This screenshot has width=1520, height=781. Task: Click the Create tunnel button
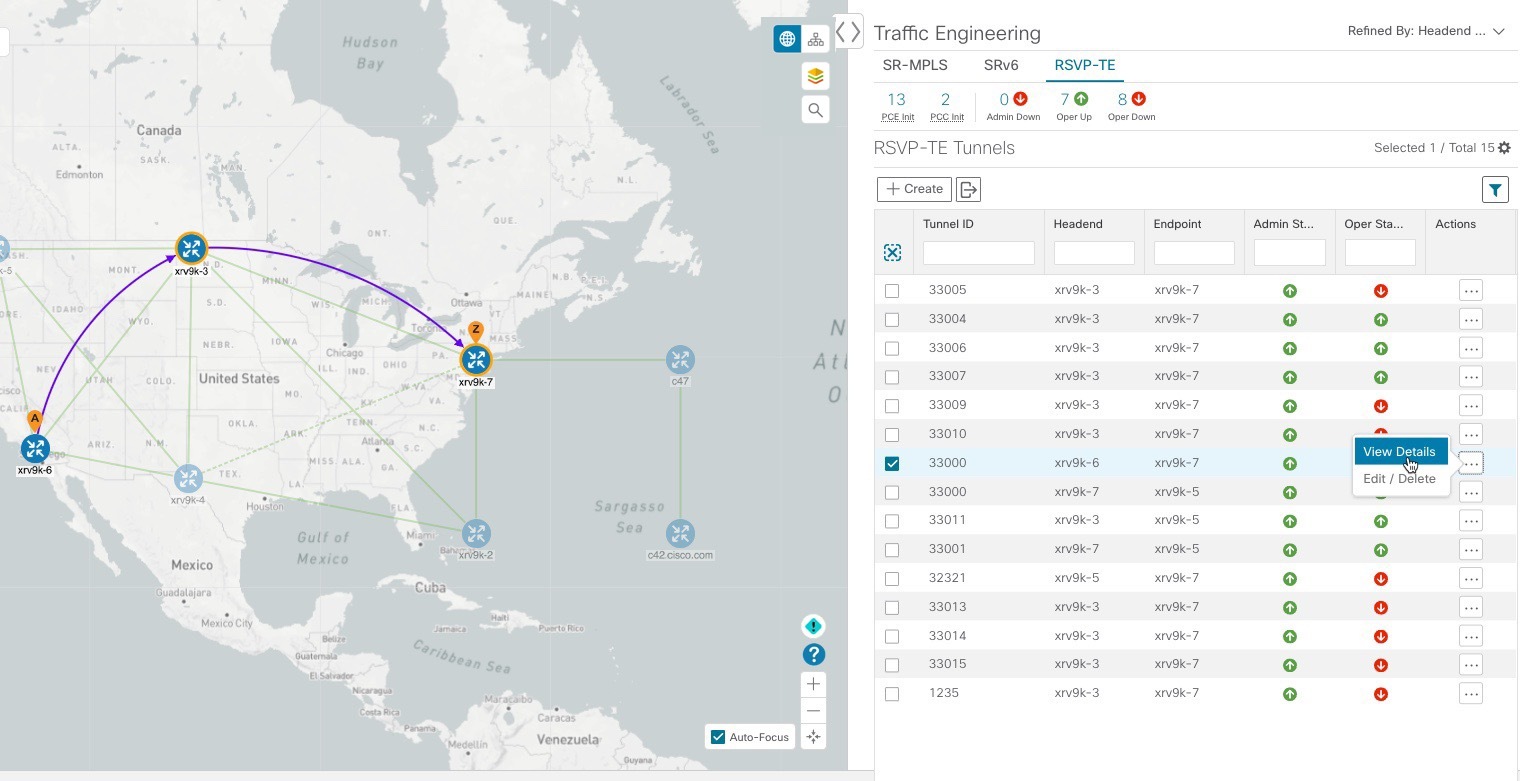(x=914, y=189)
